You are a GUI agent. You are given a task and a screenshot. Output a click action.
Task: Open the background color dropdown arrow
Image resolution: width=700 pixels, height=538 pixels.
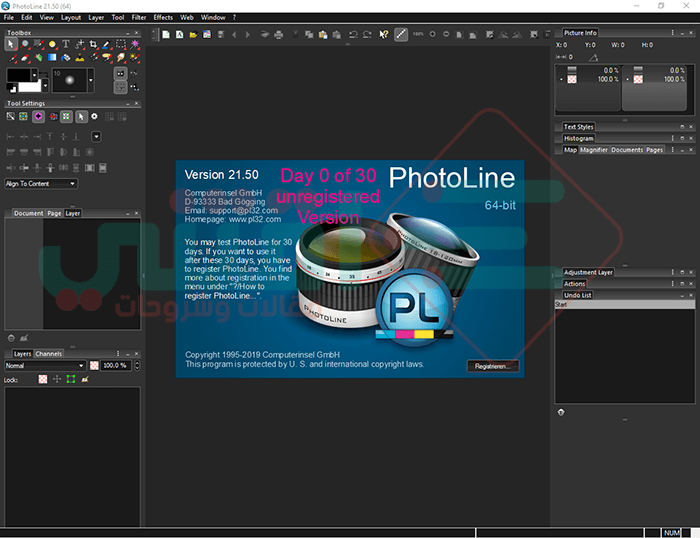click(x=45, y=85)
